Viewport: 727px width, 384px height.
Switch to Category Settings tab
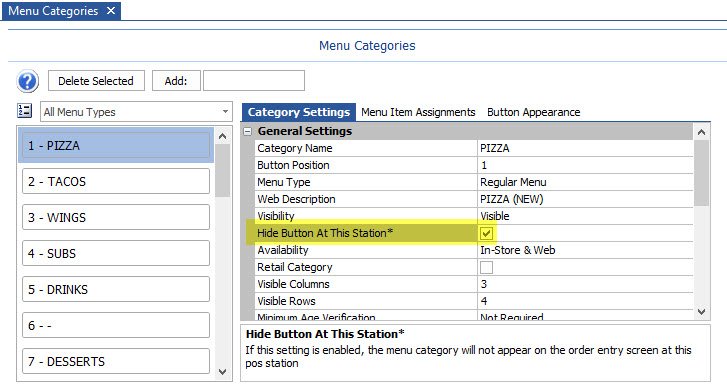pyautogui.click(x=299, y=112)
